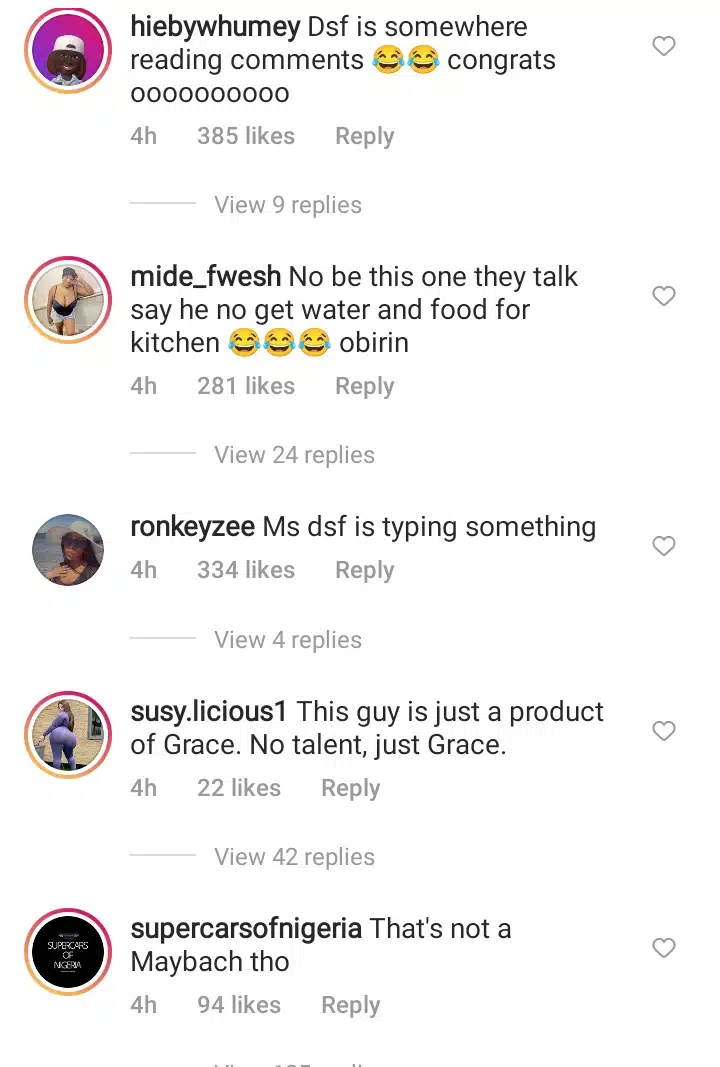Expand View 42 replies
The width and height of the screenshot is (720, 1067).
tap(294, 857)
